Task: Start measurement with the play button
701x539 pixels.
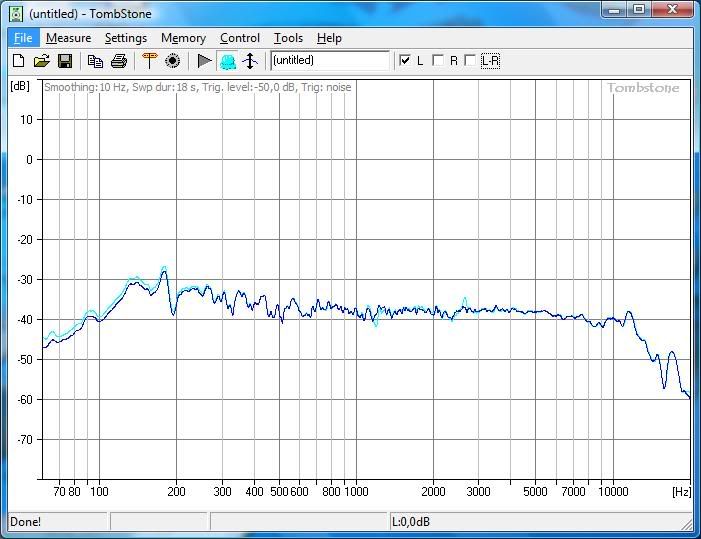Action: [x=204, y=61]
